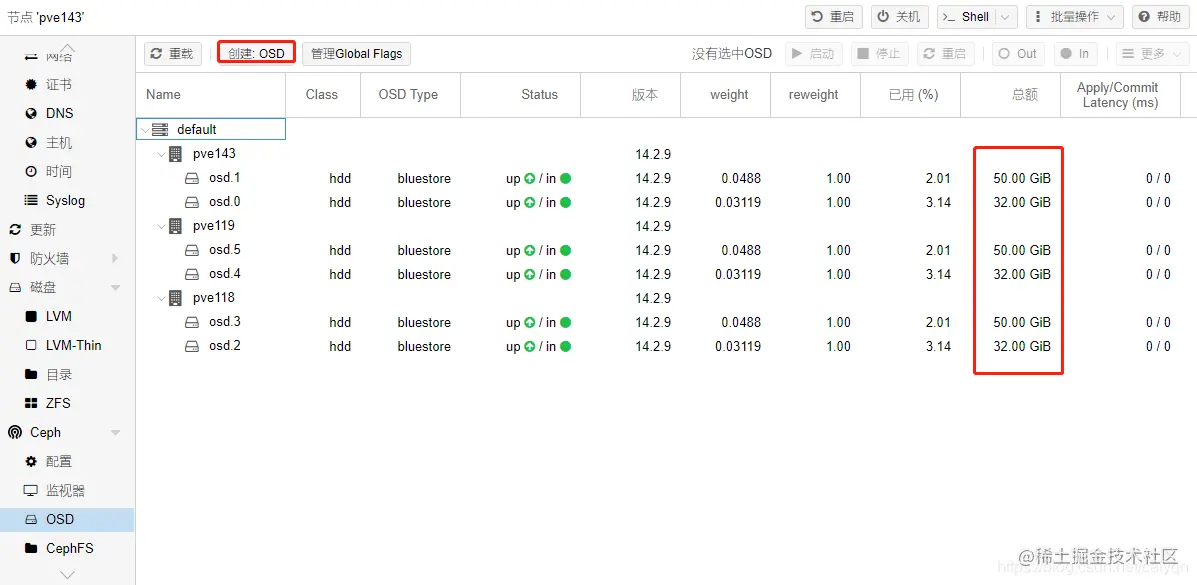This screenshot has width=1197, height=585.
Task: Click the sidebar scroll-down chevron
Action: pyautogui.click(x=67, y=574)
